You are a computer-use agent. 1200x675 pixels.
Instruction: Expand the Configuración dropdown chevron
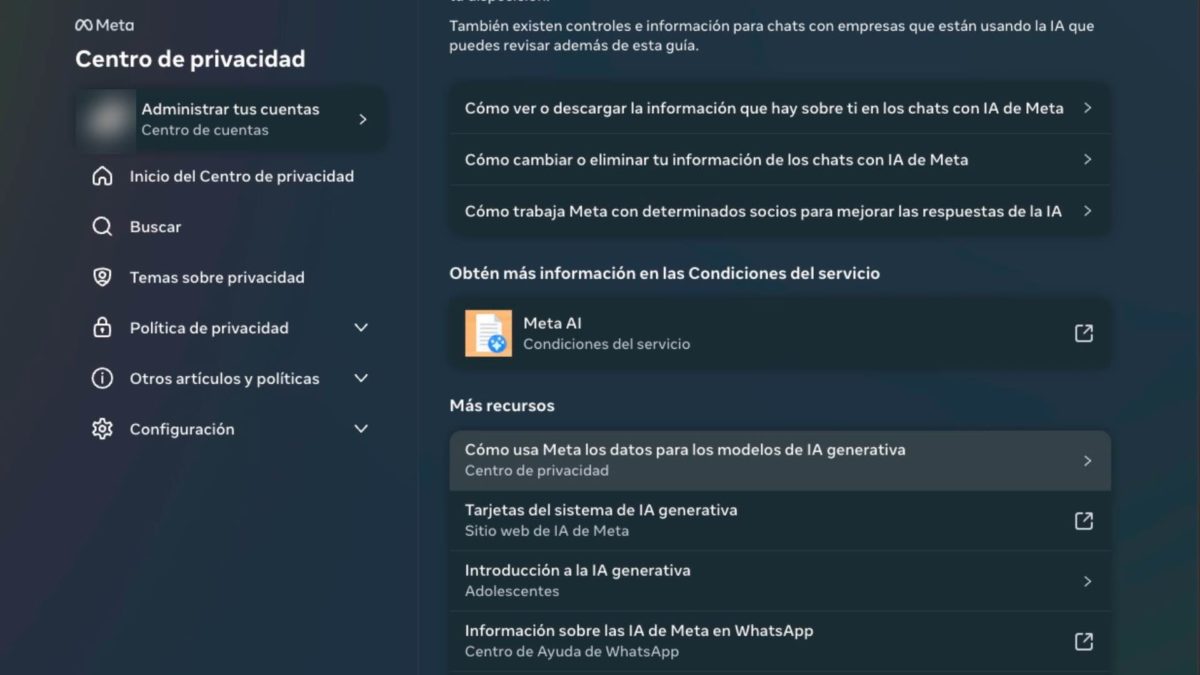(361, 429)
